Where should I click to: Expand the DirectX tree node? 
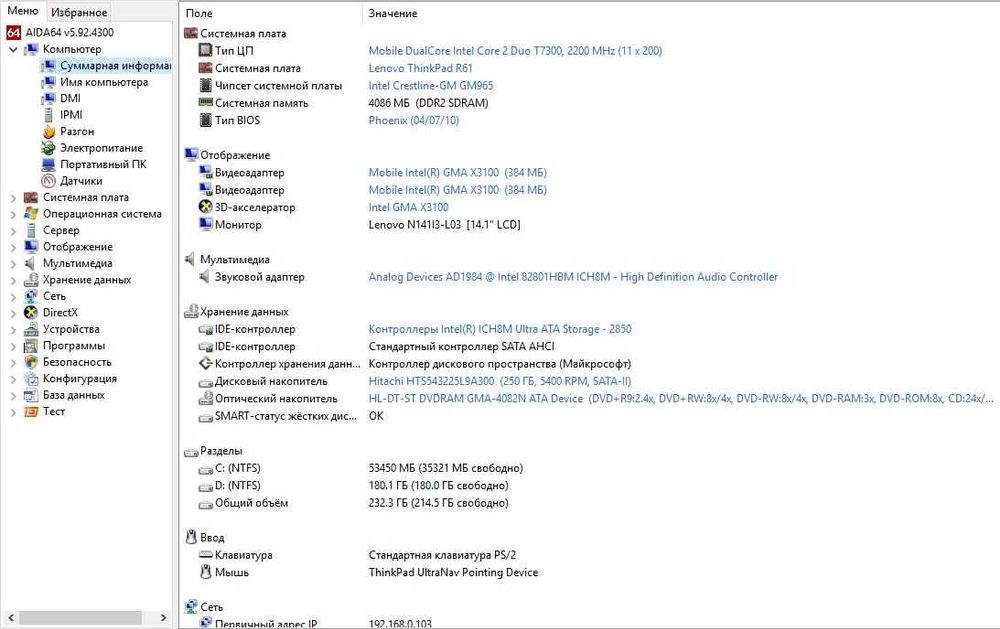(13, 313)
